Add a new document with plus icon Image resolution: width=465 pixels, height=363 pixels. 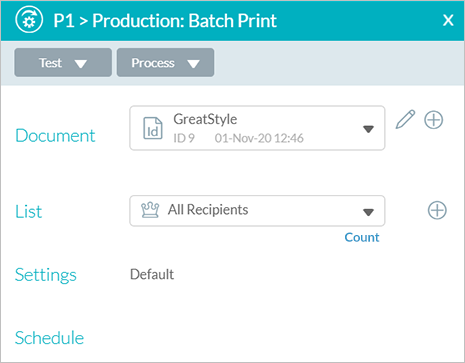coord(434,120)
